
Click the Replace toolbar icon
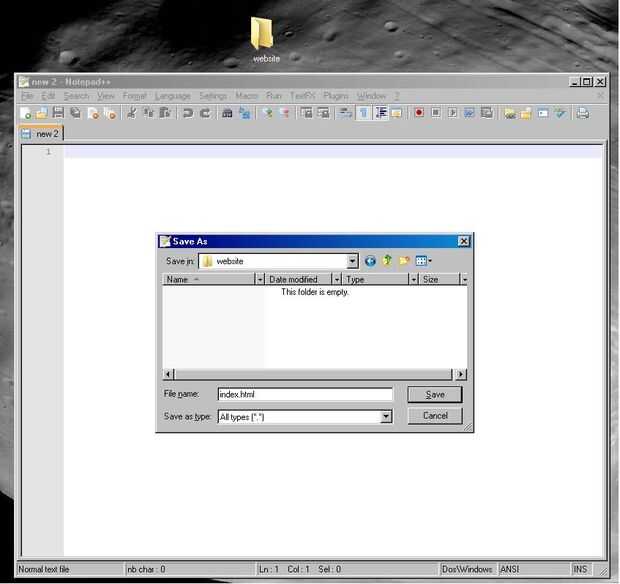245,113
